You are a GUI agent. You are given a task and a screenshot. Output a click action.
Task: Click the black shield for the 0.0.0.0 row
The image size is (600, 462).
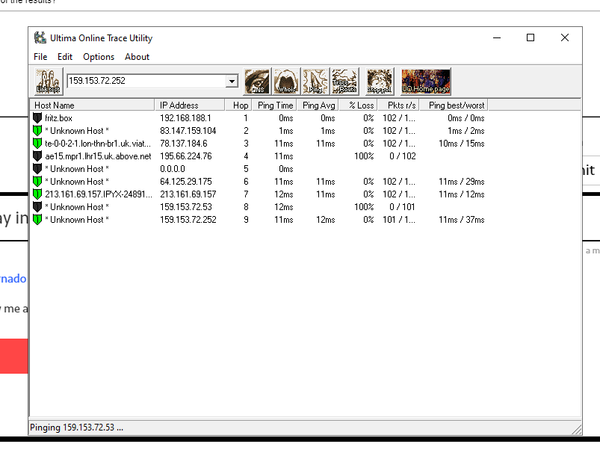[x=37, y=168]
